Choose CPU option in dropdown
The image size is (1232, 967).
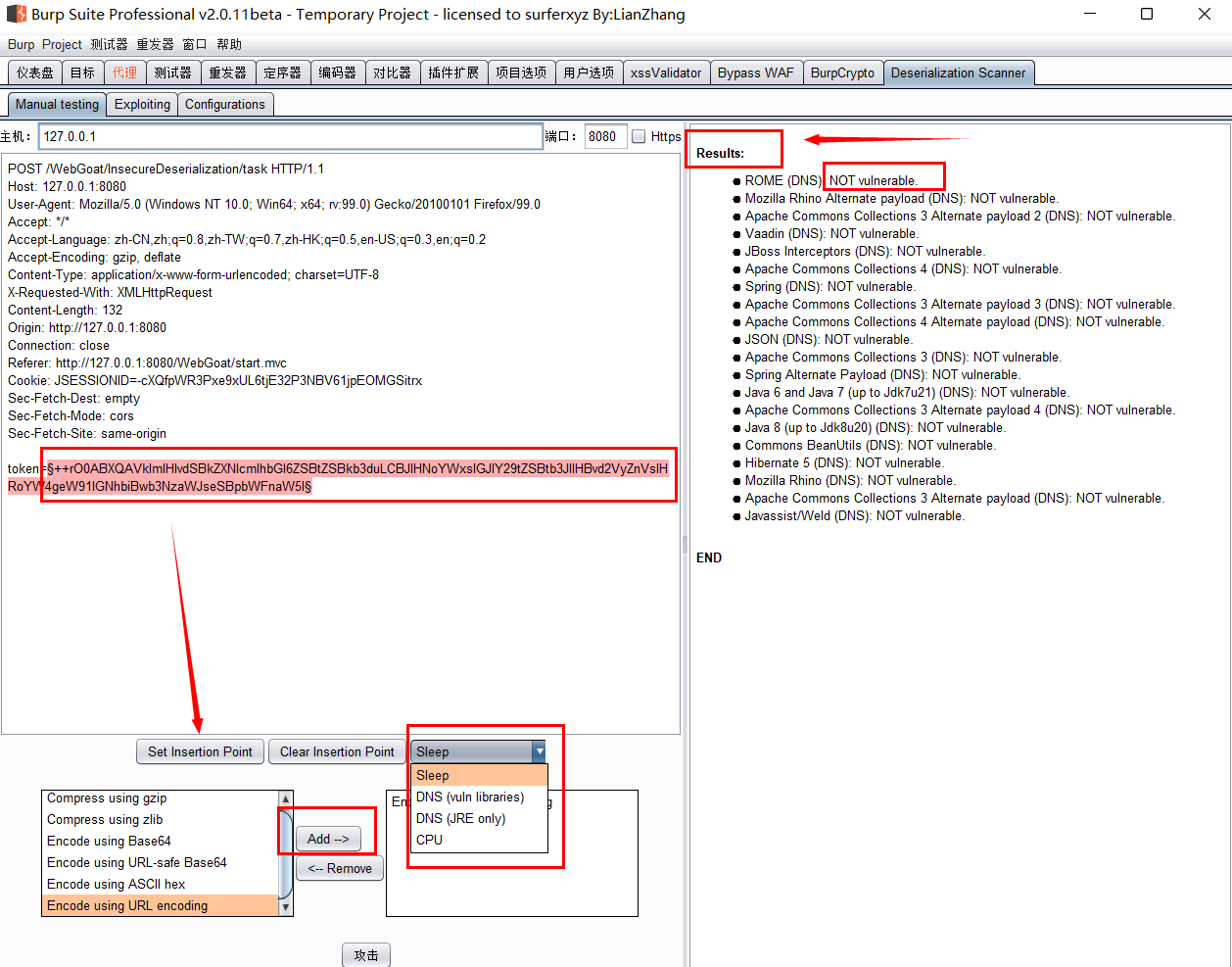tap(478, 840)
